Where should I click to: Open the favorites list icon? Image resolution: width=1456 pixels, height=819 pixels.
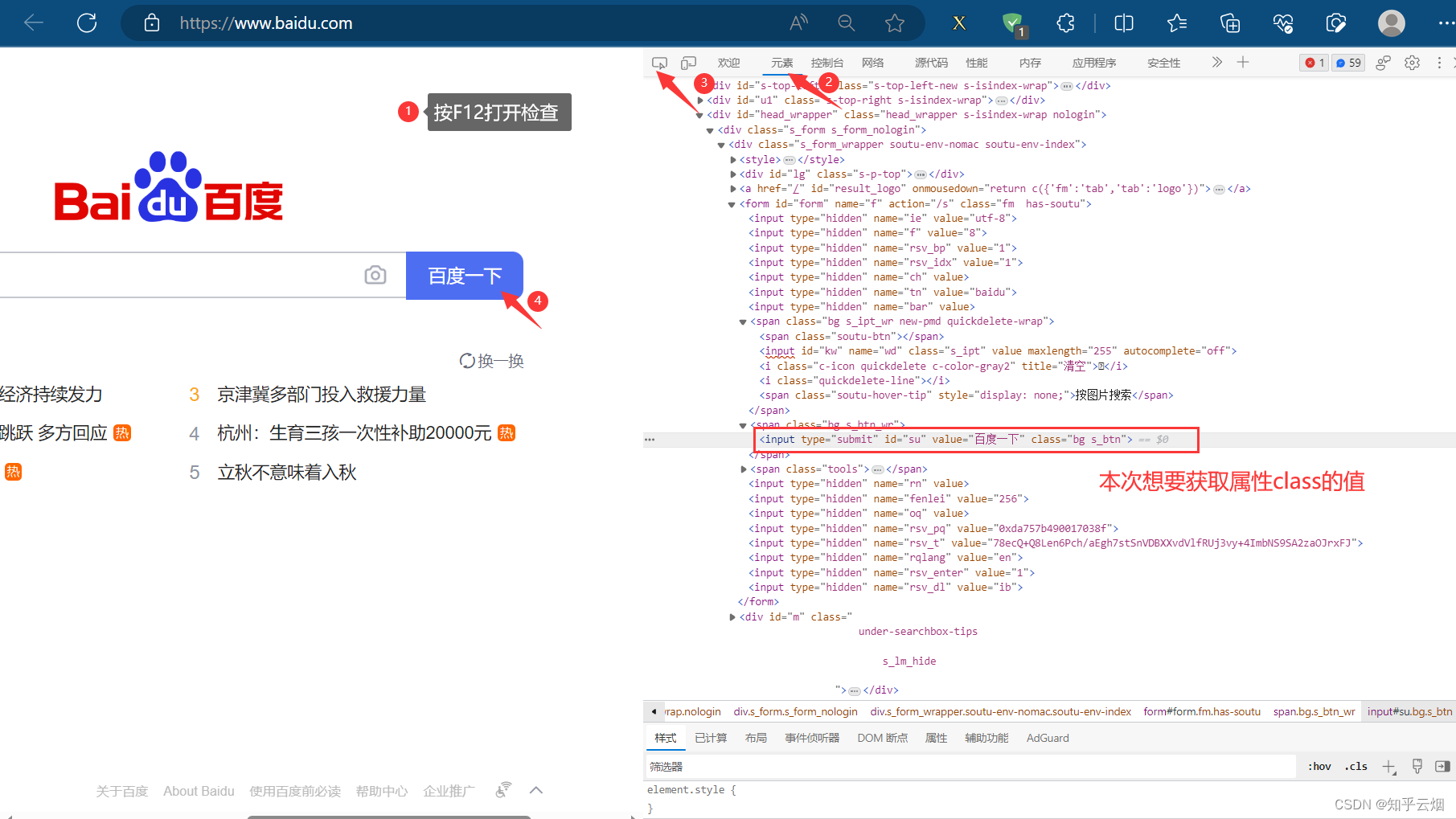point(1177,23)
